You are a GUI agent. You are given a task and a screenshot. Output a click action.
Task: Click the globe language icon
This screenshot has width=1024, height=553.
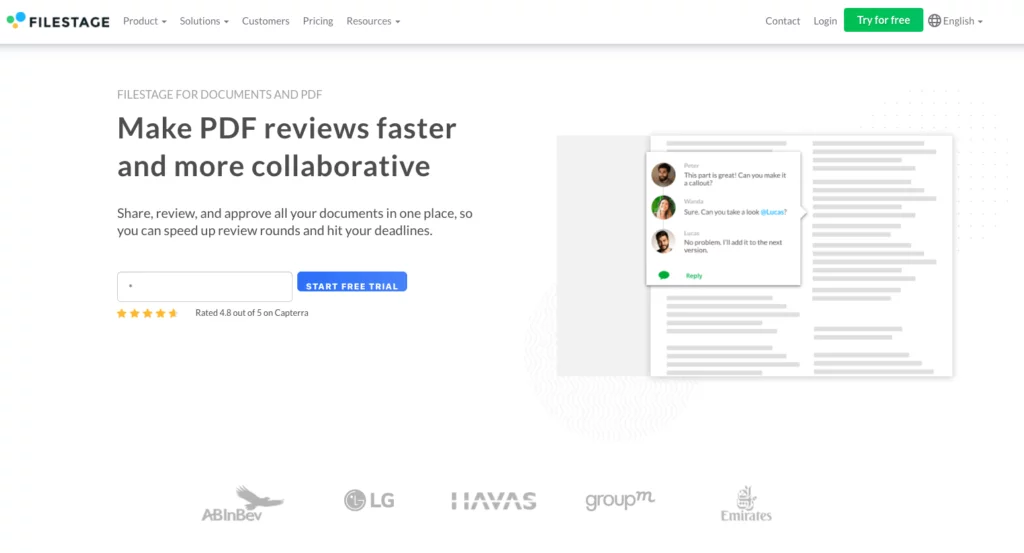[x=934, y=21]
